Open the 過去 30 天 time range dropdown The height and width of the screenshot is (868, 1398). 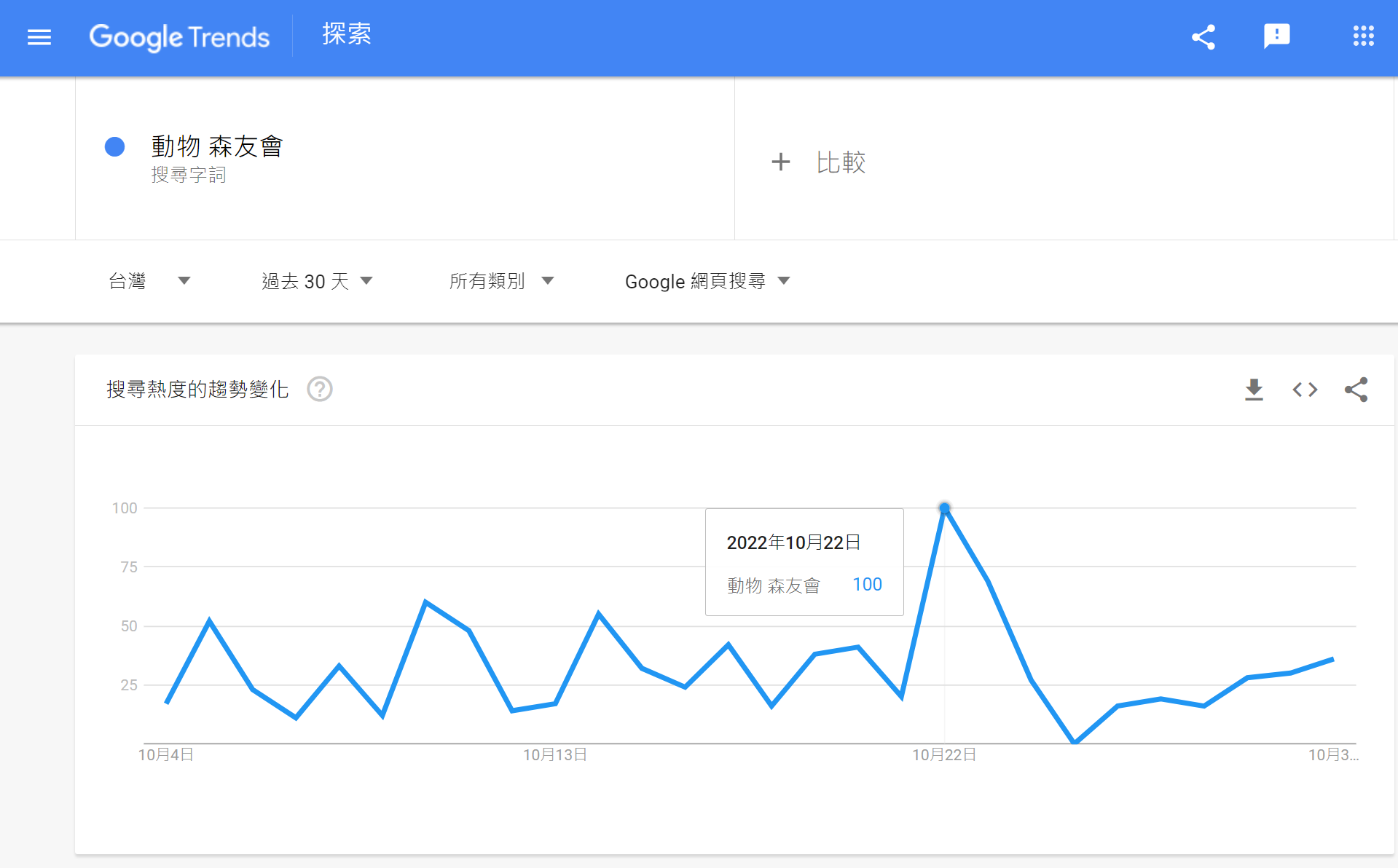317,281
